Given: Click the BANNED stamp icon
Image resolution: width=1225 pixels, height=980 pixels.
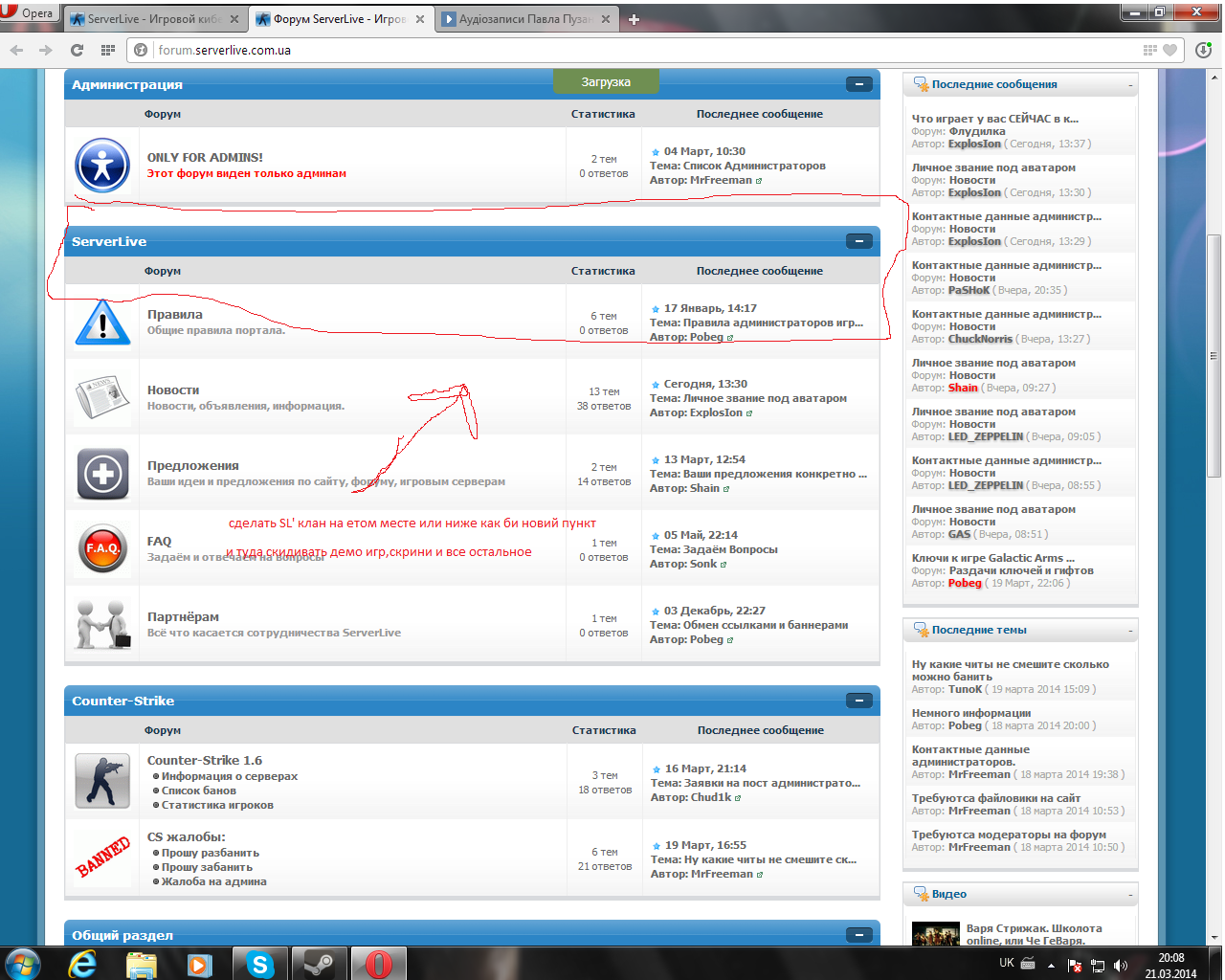Looking at the screenshot, I should click(x=102, y=857).
